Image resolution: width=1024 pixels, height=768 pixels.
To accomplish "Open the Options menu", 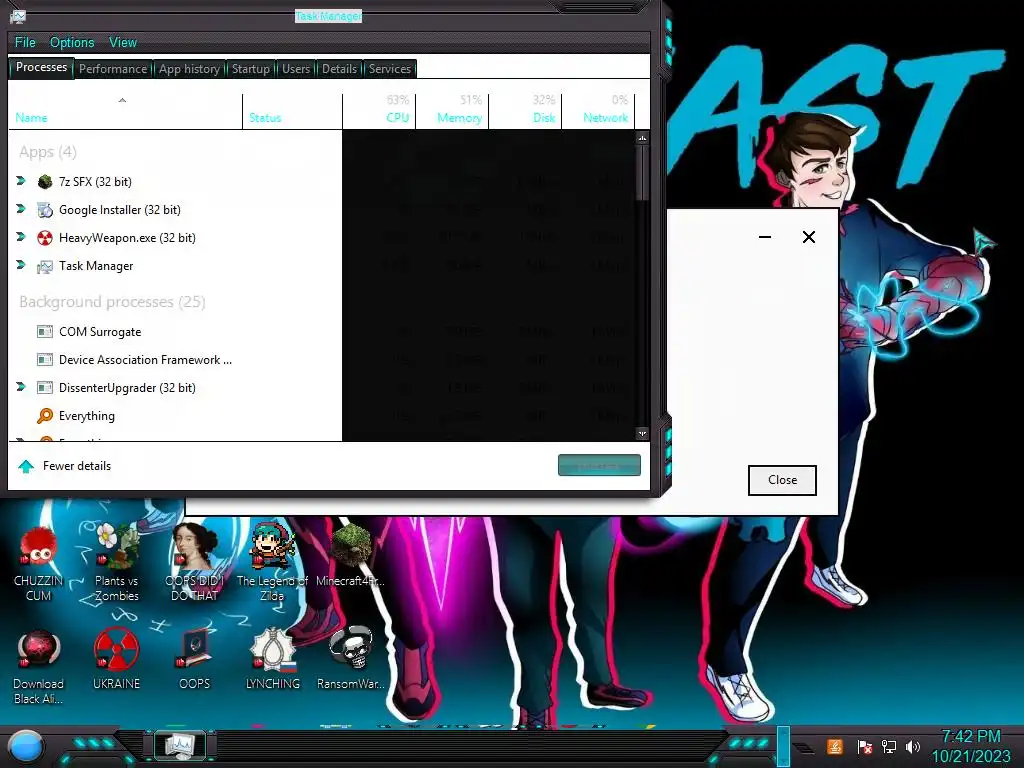I will pyautogui.click(x=72, y=42).
